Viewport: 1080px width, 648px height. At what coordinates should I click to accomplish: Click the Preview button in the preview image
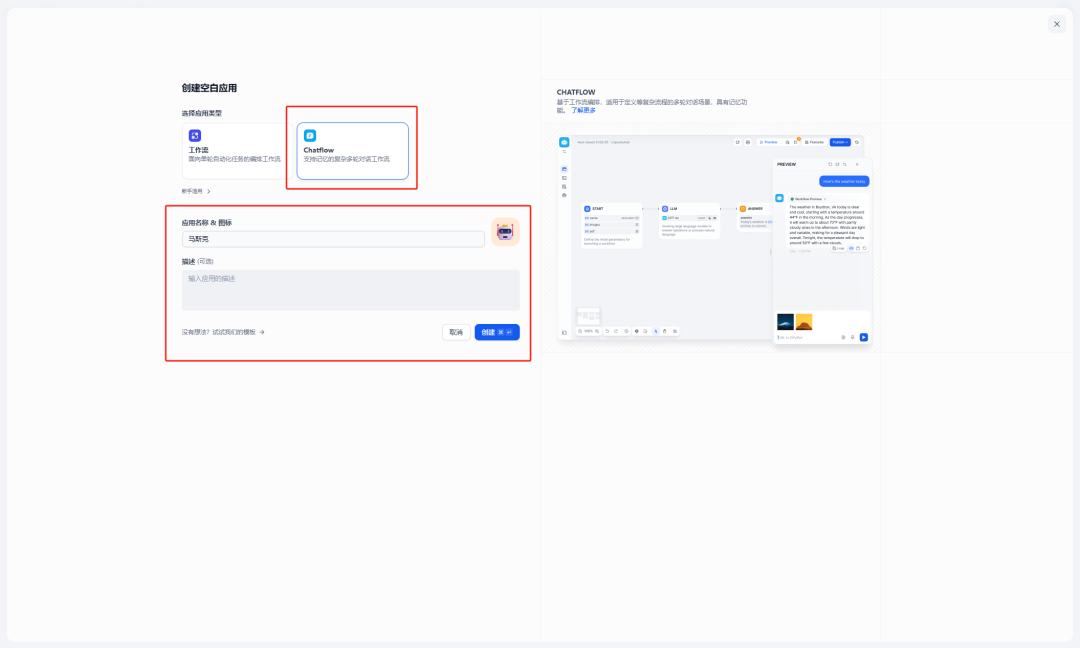coord(768,142)
